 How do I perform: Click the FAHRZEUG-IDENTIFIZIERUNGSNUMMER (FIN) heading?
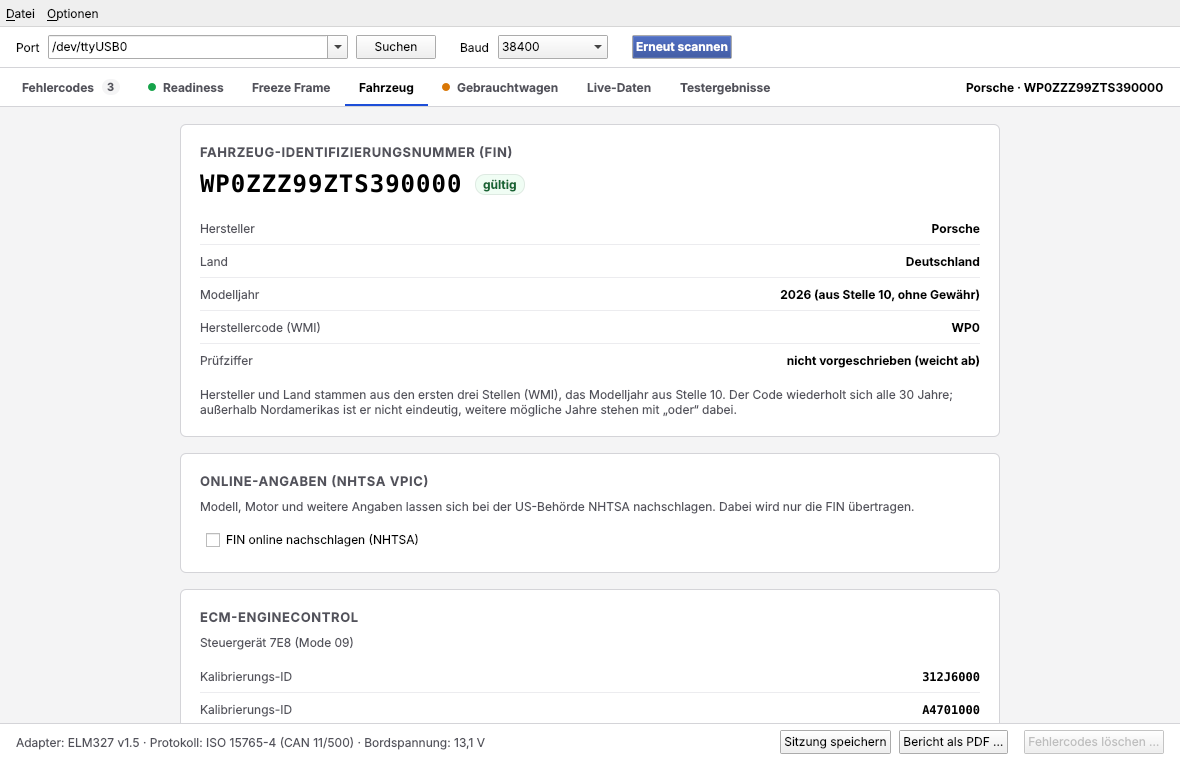[x=356, y=152]
